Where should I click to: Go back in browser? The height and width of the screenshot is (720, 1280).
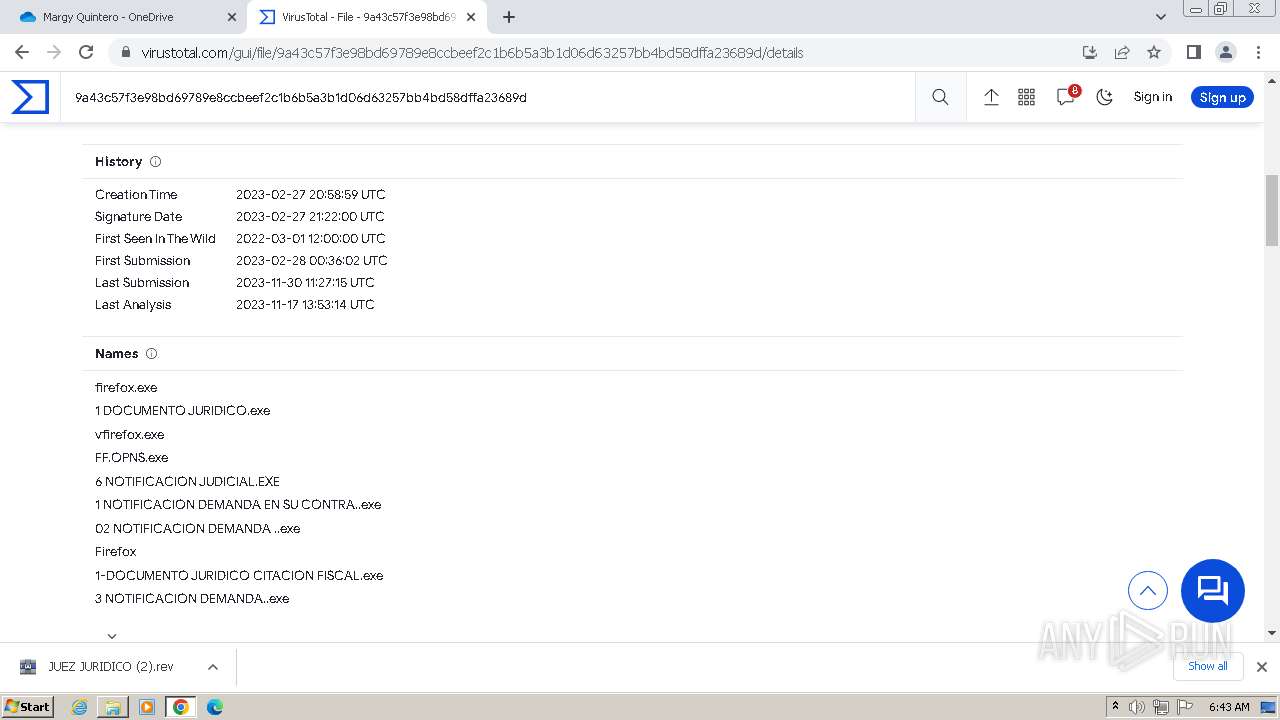(x=22, y=52)
